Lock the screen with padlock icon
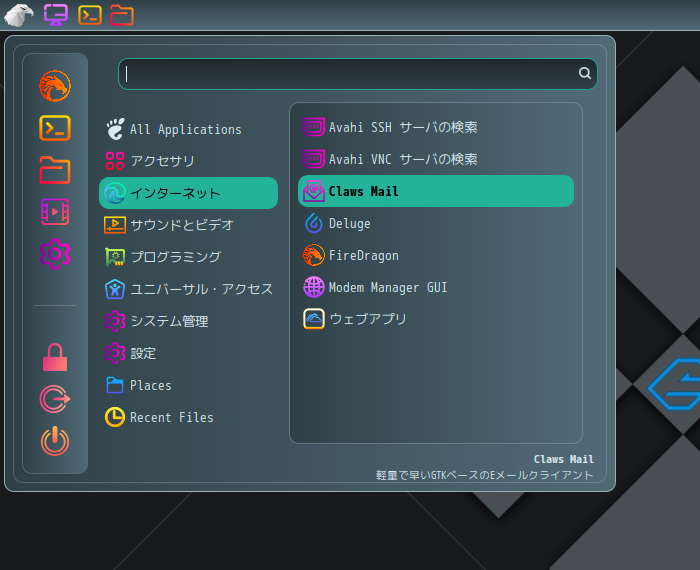 click(x=55, y=358)
